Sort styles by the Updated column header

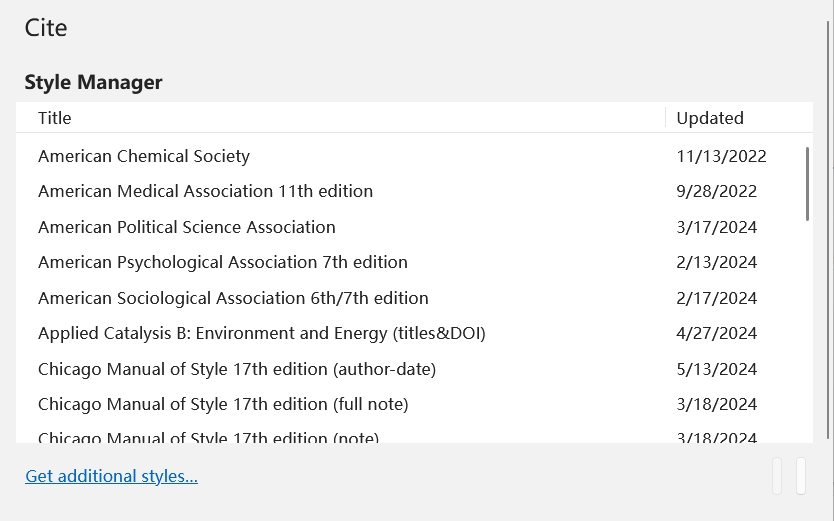pos(739,117)
